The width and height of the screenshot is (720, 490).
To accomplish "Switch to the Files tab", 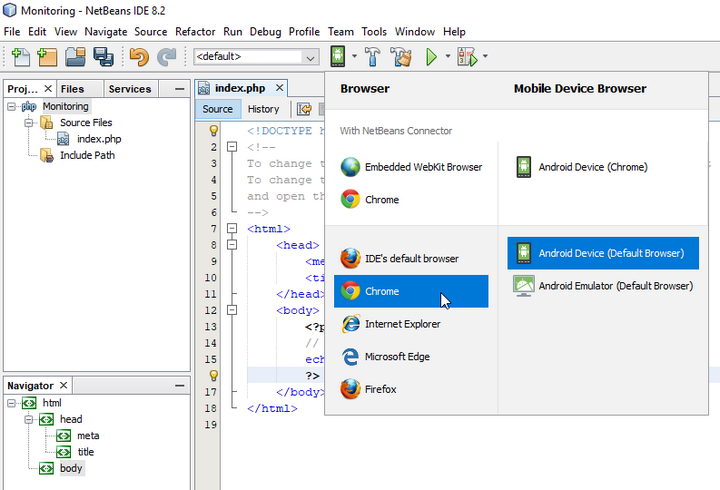I will (x=73, y=89).
